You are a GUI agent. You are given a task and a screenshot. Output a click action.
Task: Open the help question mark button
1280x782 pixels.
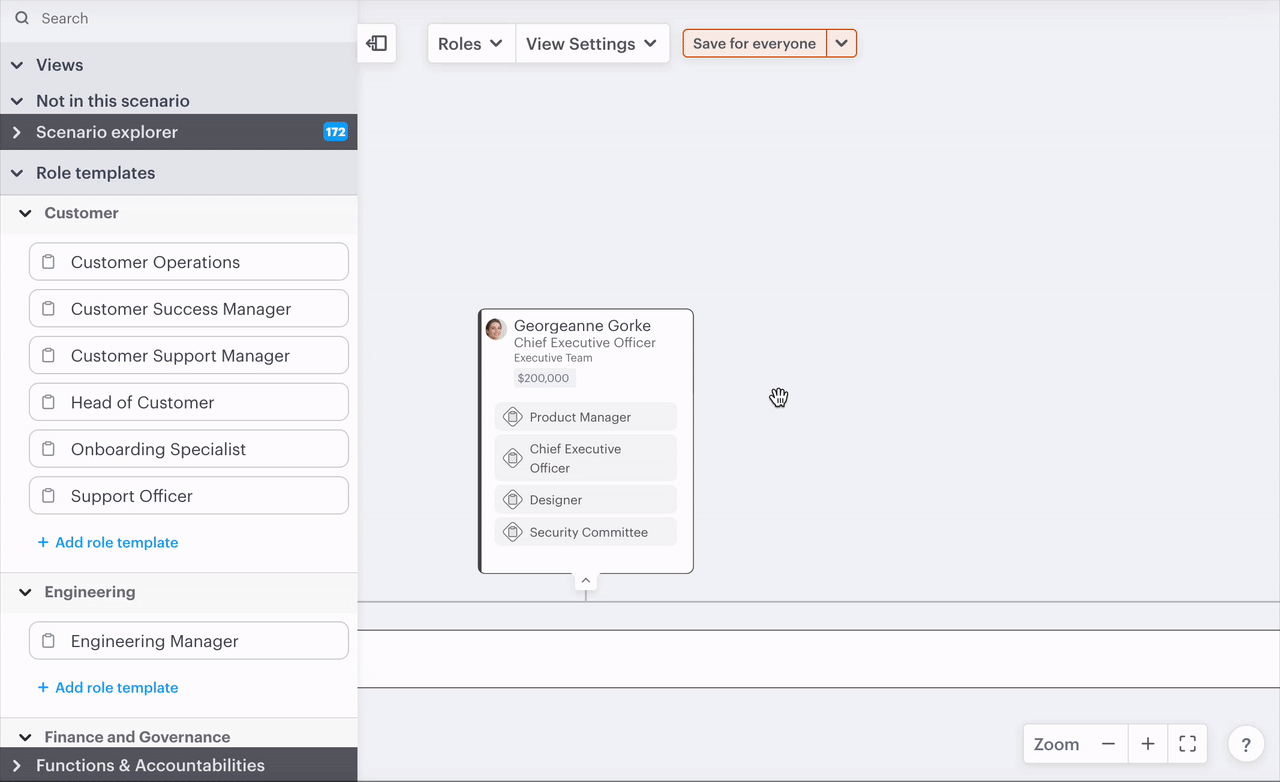click(x=1245, y=745)
